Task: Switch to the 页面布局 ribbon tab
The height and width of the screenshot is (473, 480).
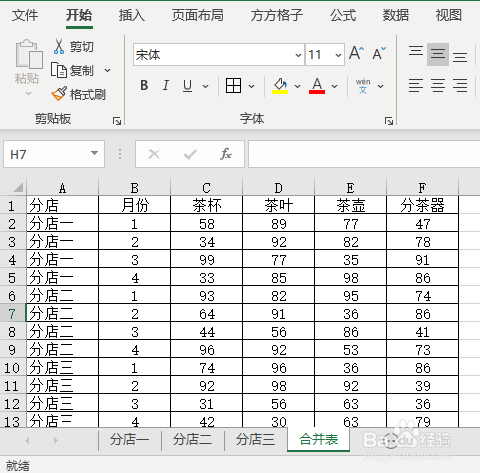Action: click(x=198, y=15)
